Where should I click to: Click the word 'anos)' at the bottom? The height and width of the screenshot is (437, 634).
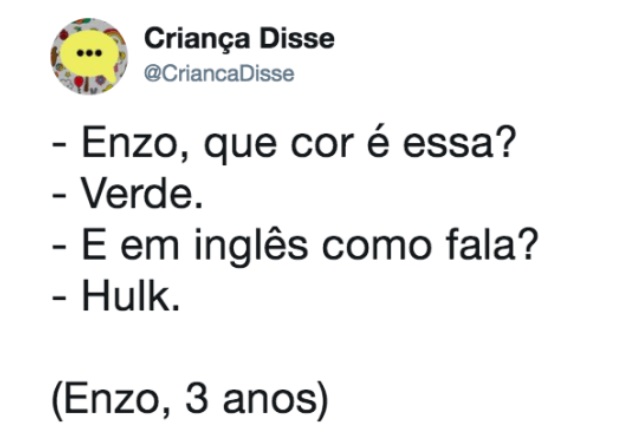point(276,400)
